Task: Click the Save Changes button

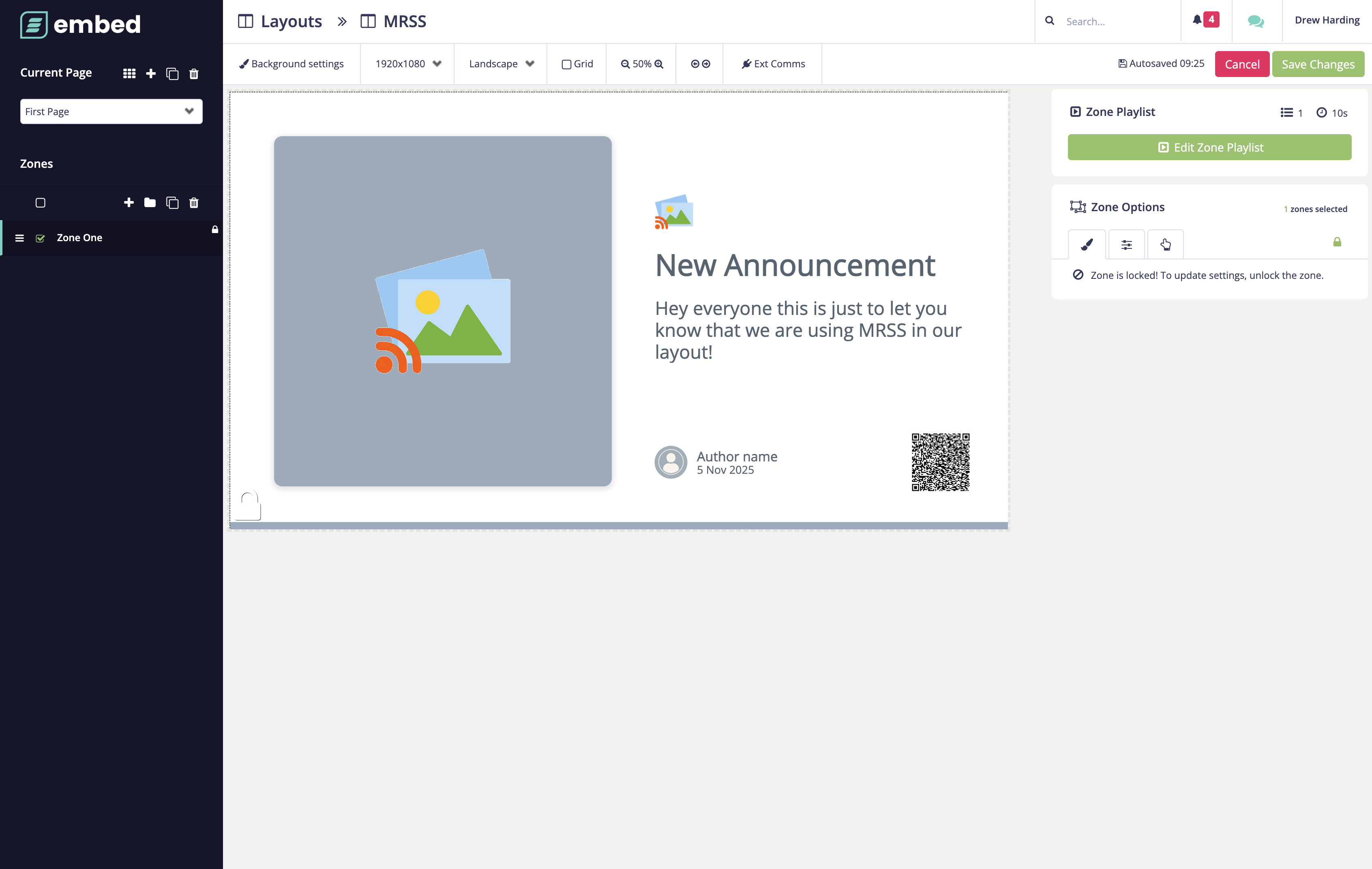Action: 1317,64
